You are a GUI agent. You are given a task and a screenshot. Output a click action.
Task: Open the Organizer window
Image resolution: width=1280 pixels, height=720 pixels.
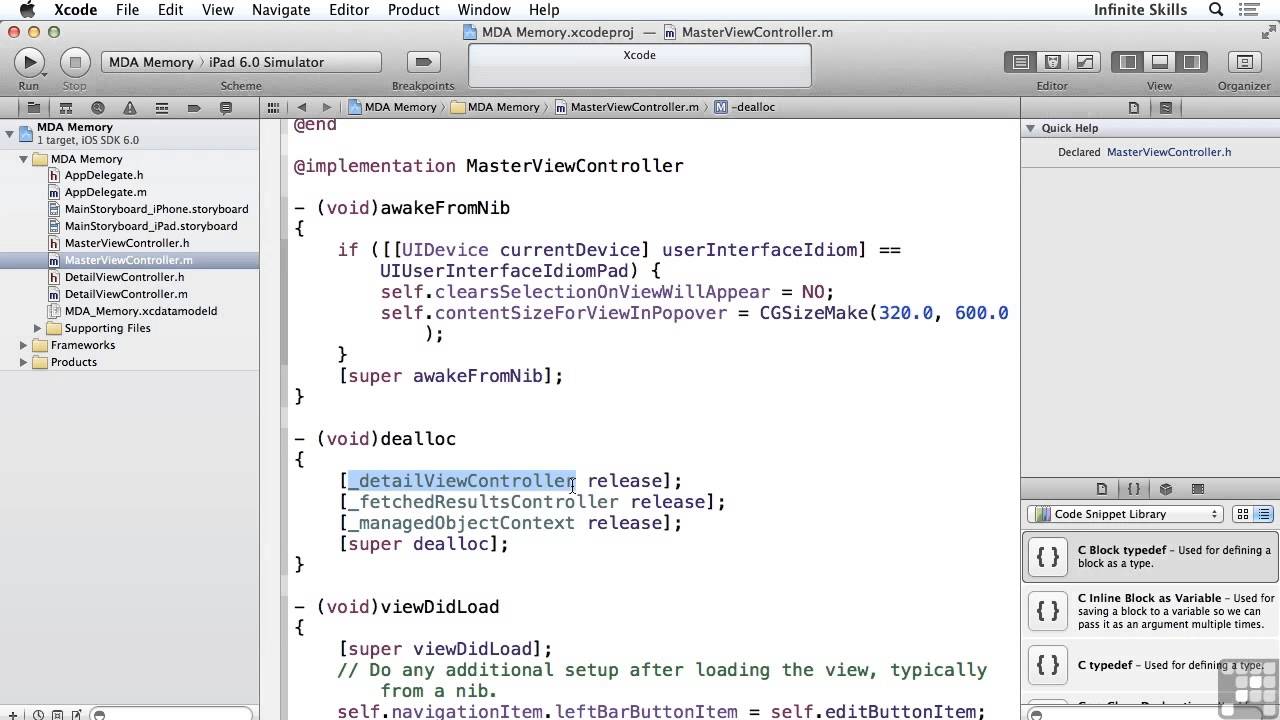click(1244, 62)
